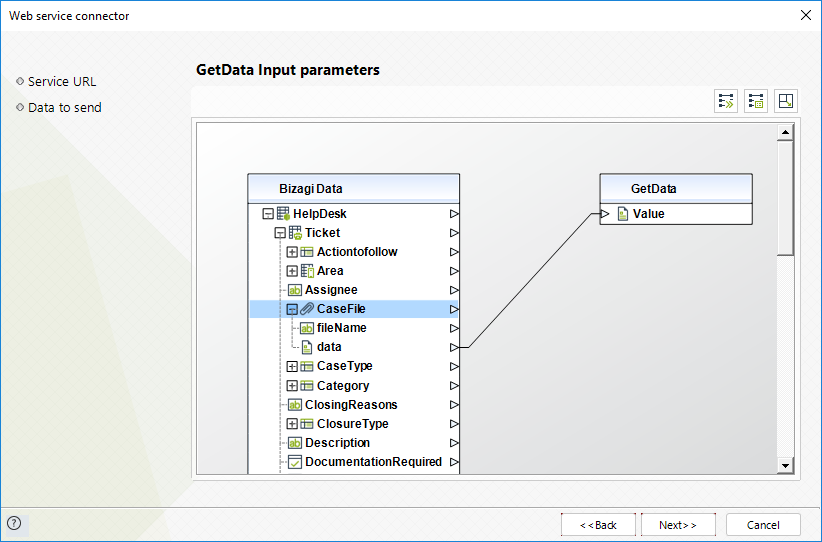Screen dimensions: 822x542
Task: Click the scrollbar up arrow
Action: (785, 132)
